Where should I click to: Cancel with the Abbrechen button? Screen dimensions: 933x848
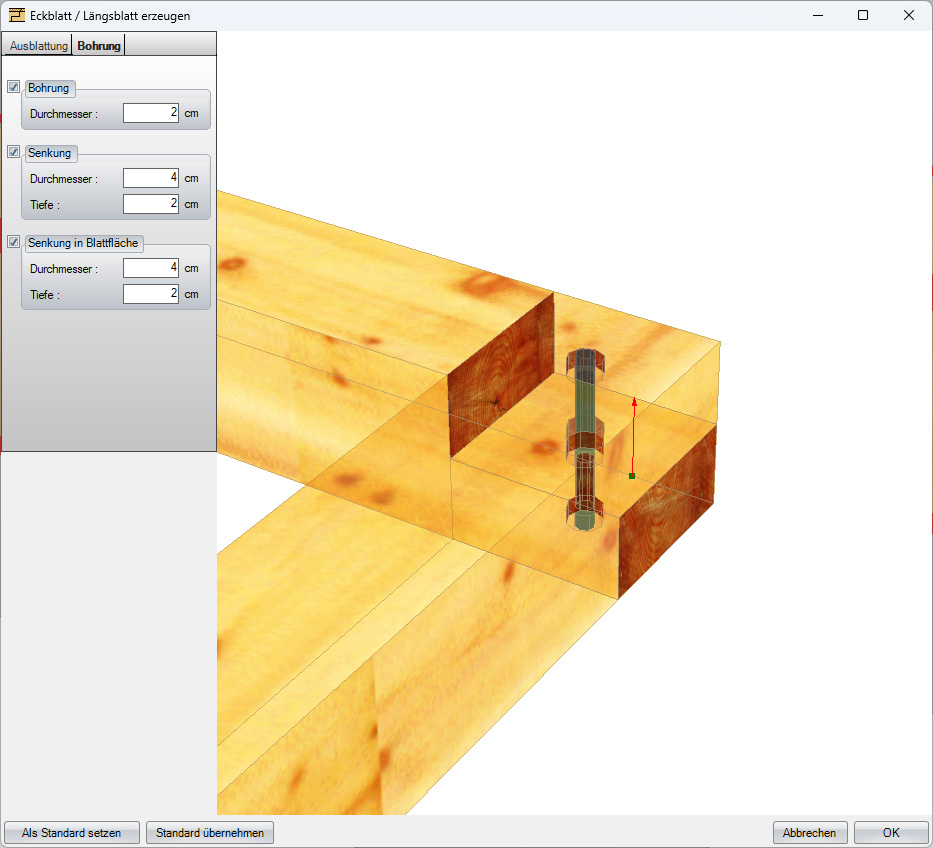(x=810, y=832)
